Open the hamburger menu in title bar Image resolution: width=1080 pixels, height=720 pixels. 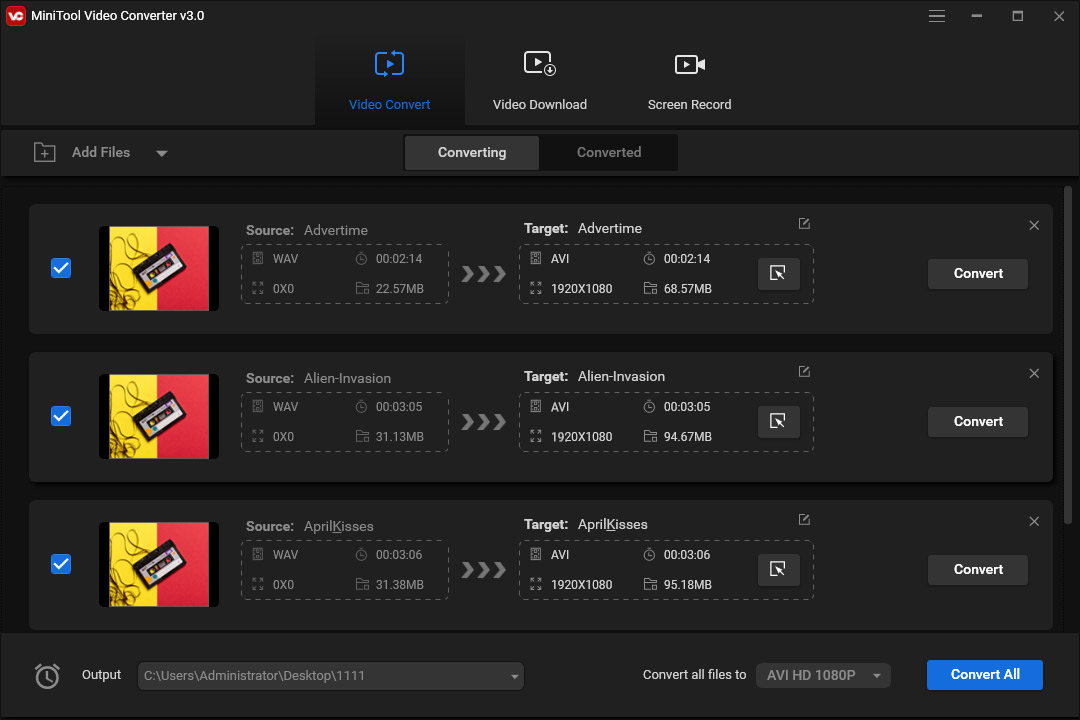[x=936, y=16]
